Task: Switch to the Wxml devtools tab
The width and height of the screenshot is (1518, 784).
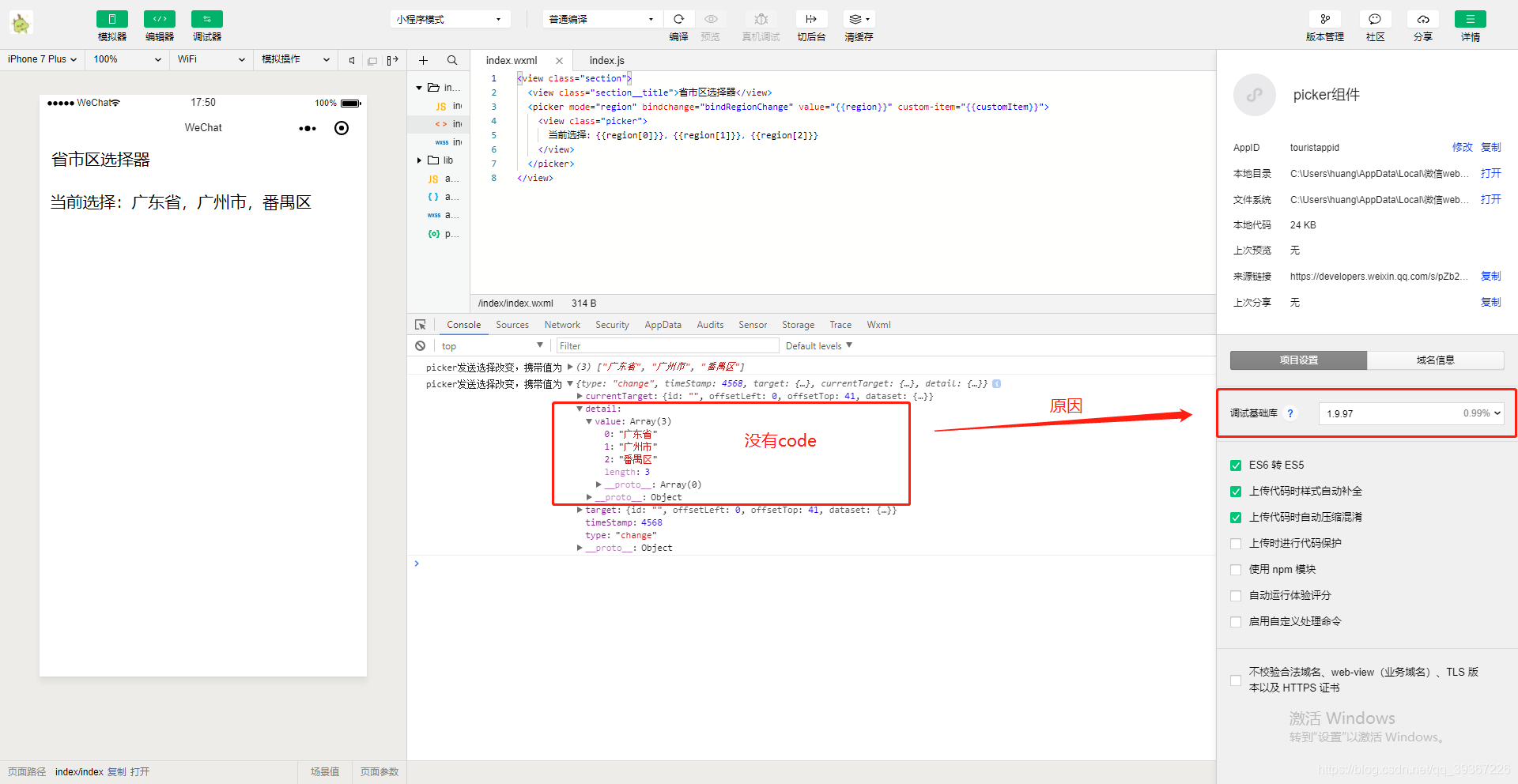Action: (878, 325)
